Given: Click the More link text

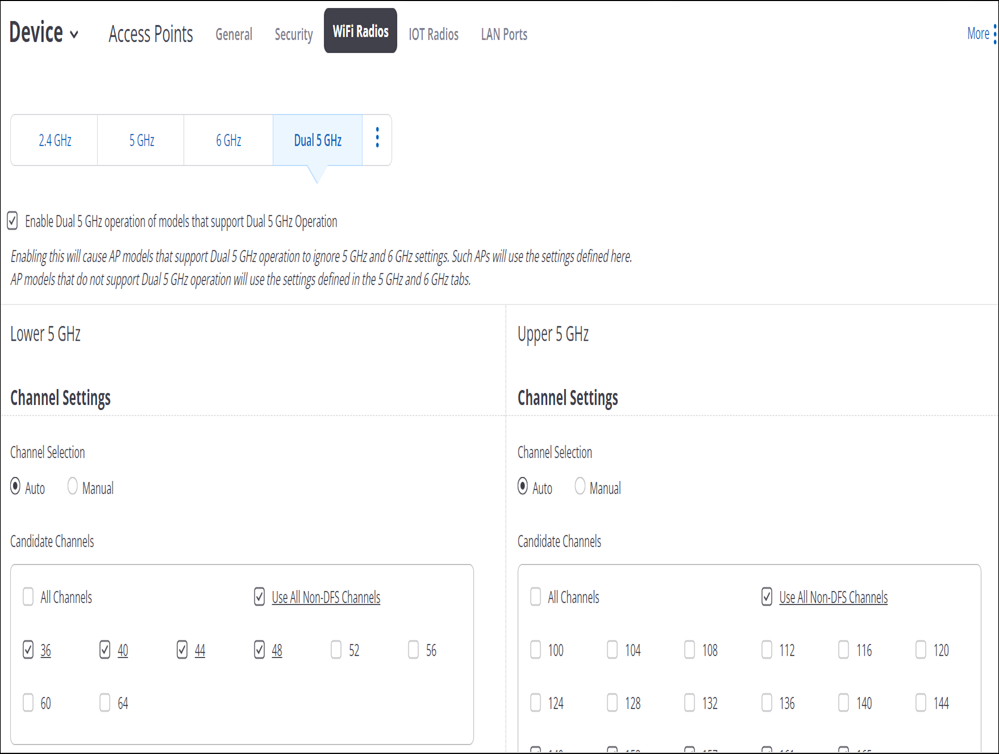Looking at the screenshot, I should [x=978, y=34].
